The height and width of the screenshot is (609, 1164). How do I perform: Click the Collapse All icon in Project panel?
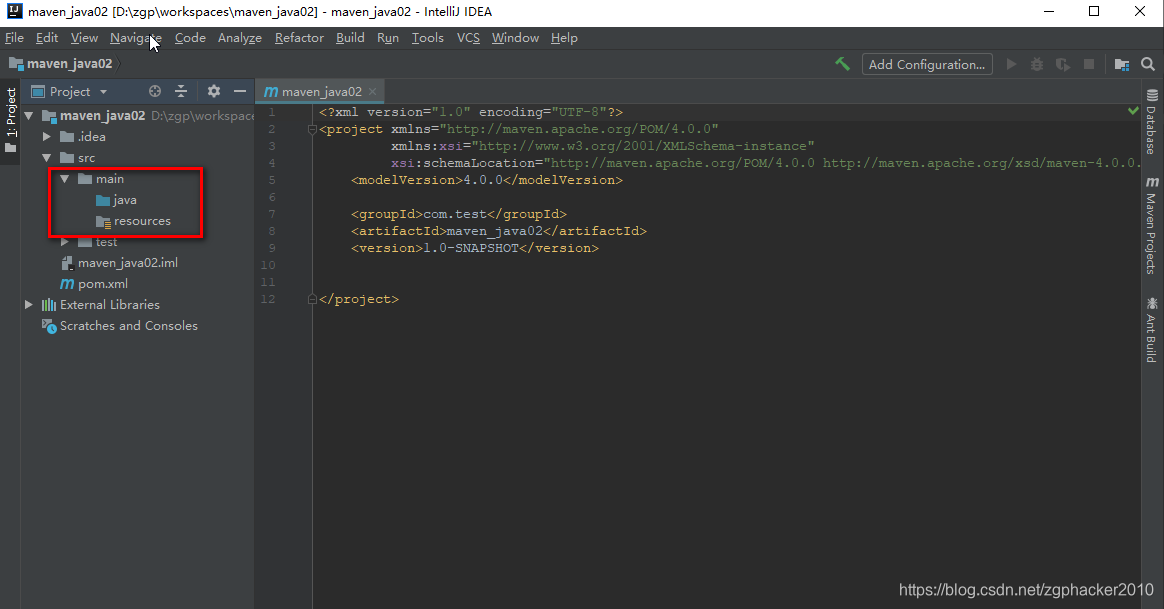(x=181, y=91)
